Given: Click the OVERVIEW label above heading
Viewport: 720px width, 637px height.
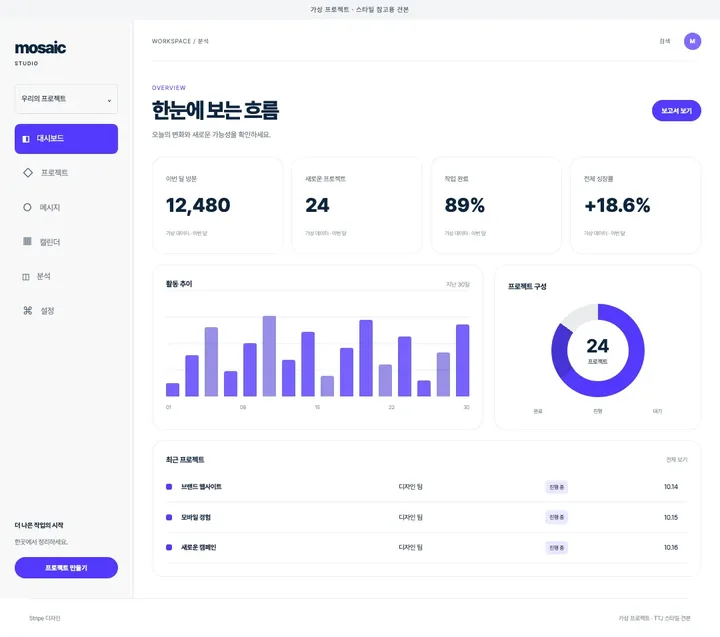Looking at the screenshot, I should click(169, 88).
